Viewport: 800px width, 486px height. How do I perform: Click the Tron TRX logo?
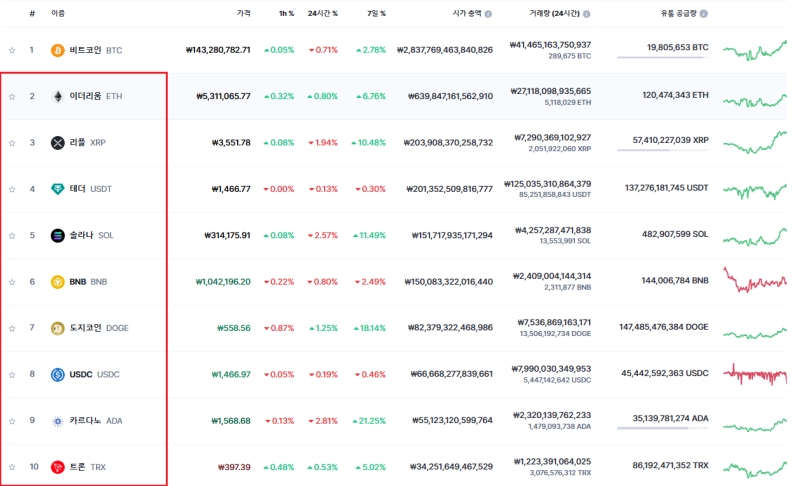(x=58, y=467)
